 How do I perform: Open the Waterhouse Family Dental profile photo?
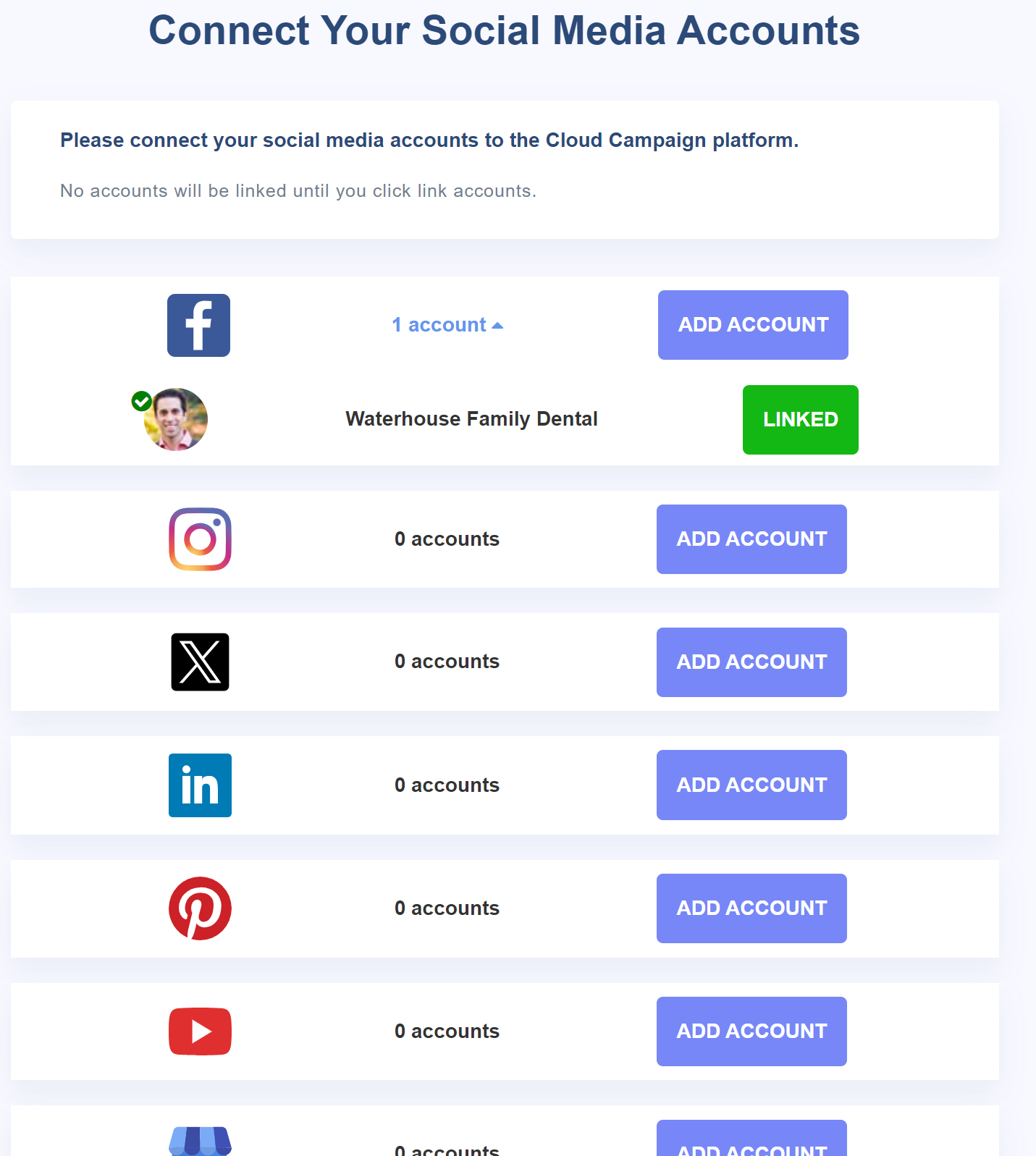tap(176, 420)
